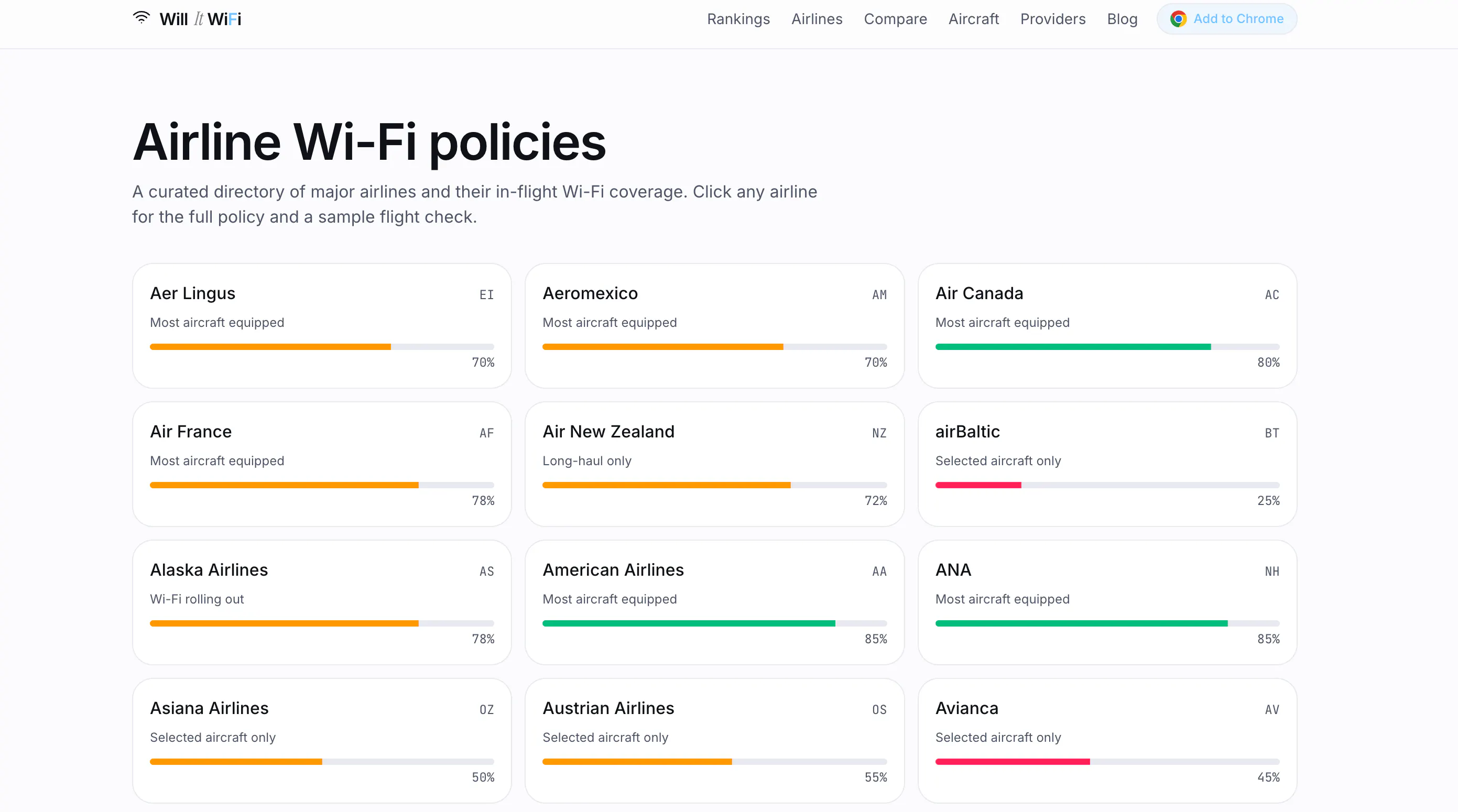The height and width of the screenshot is (812, 1458).
Task: Click the 85% value for American Airlines
Action: [x=876, y=640]
